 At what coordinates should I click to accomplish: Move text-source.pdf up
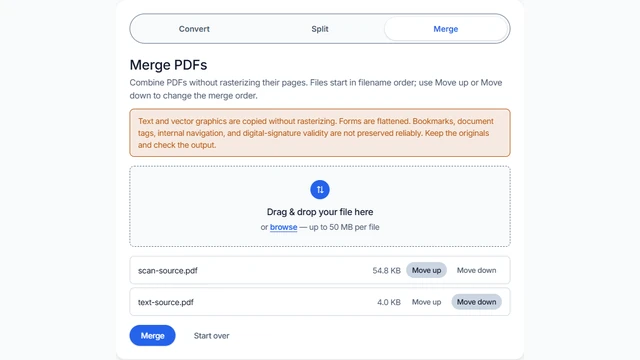(426, 302)
